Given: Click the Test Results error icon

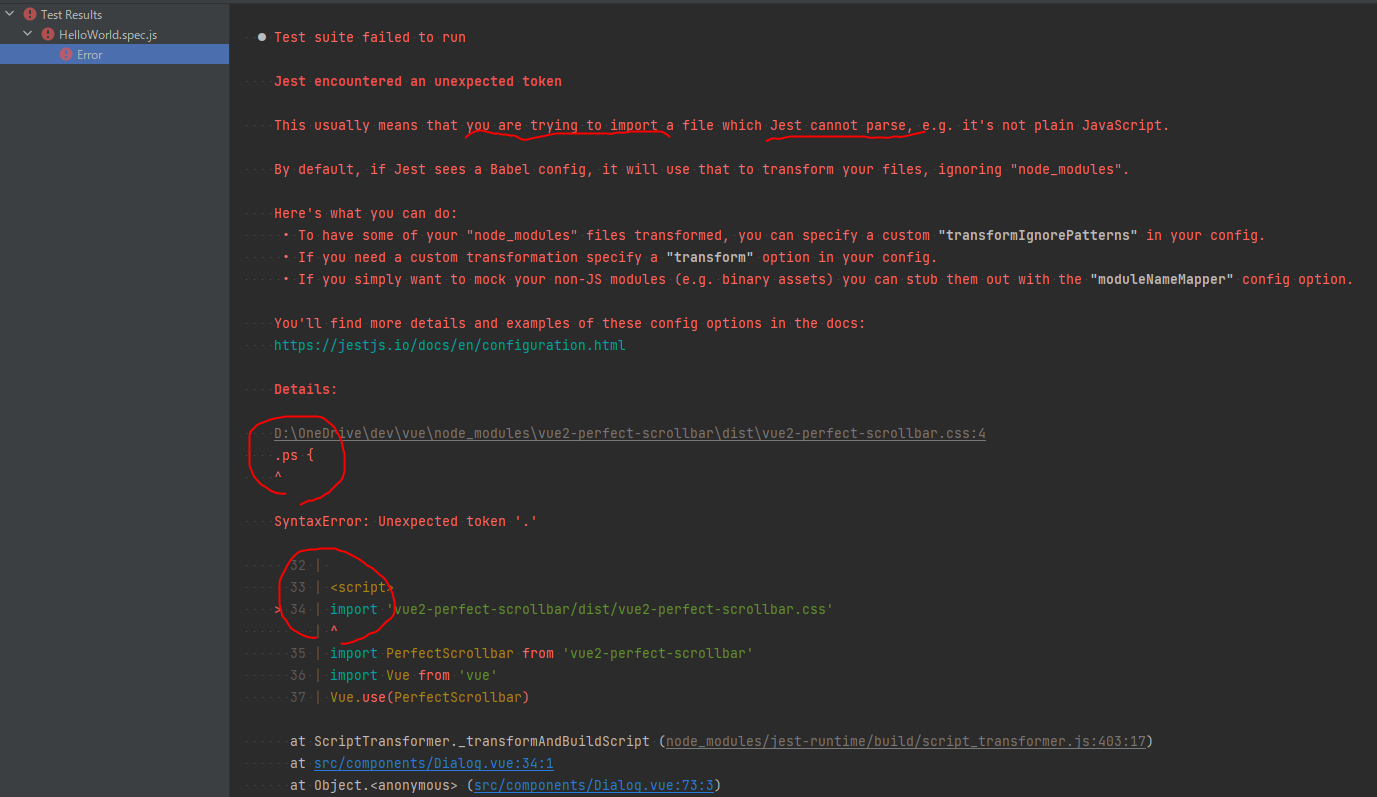Looking at the screenshot, I should tap(30, 14).
